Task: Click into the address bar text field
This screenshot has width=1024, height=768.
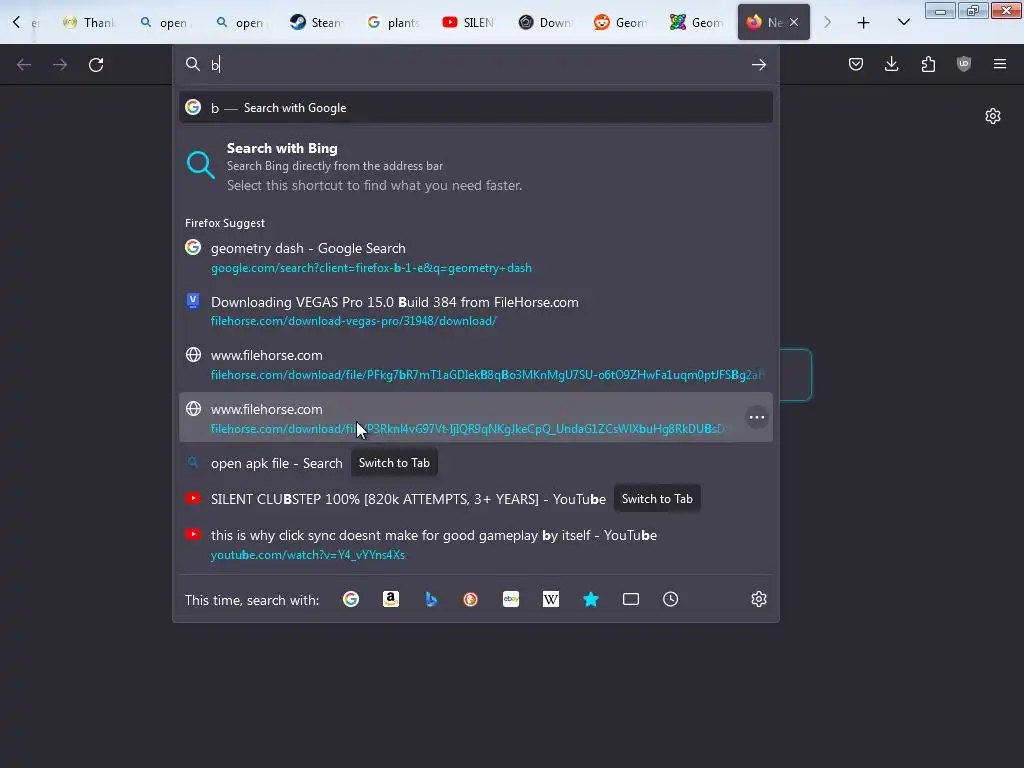Action: tap(477, 64)
